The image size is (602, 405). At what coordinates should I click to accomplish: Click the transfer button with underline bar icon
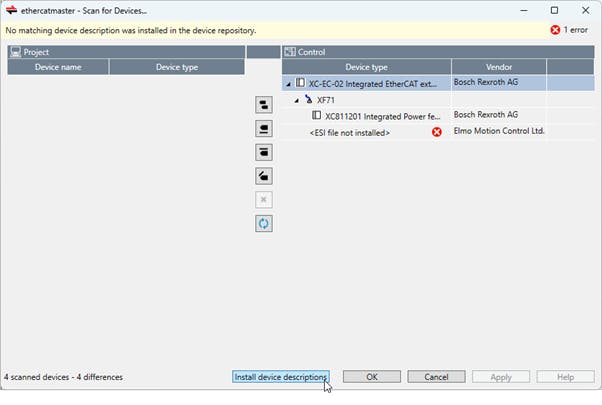[264, 129]
